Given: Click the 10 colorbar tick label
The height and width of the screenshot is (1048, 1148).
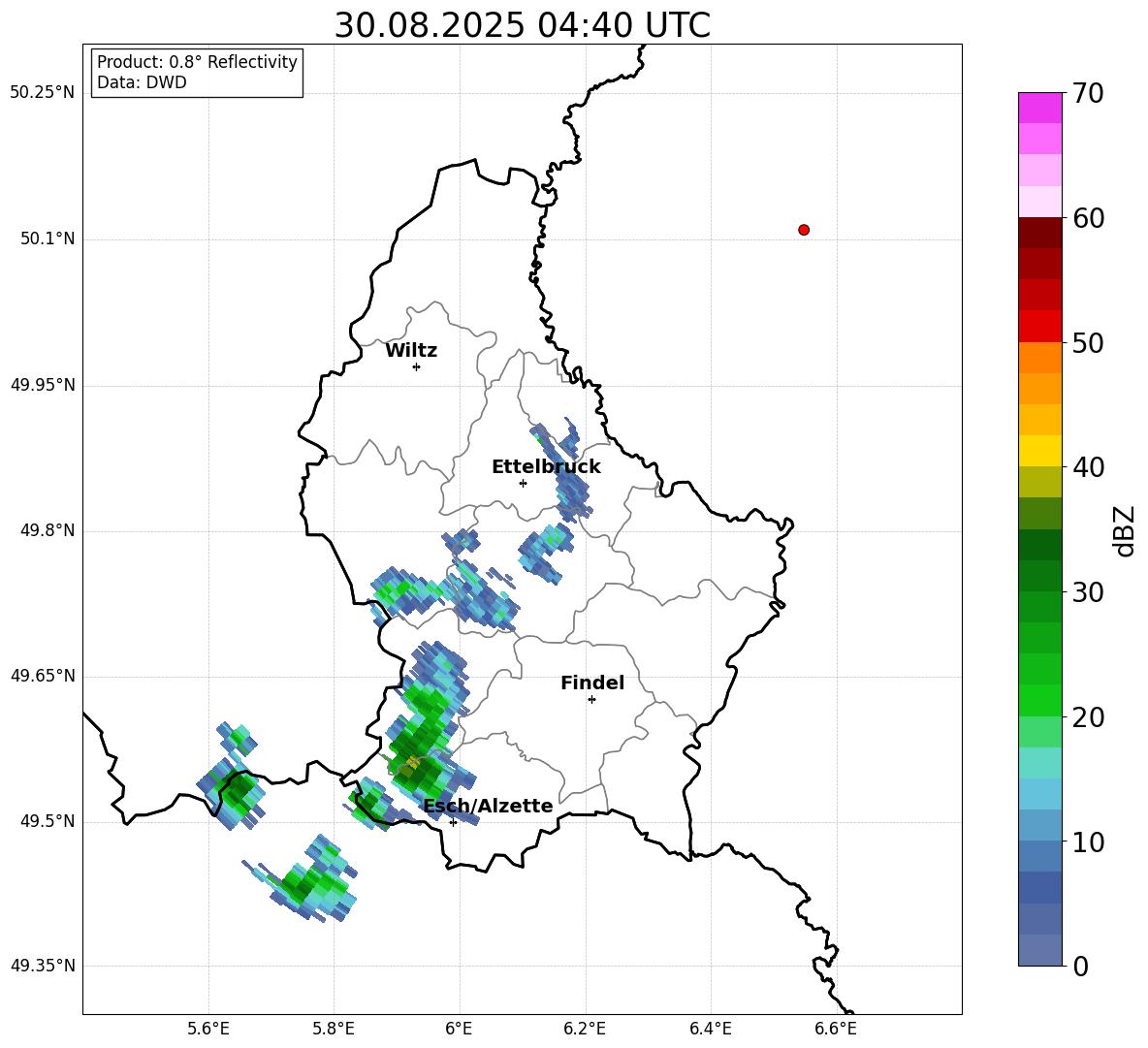Looking at the screenshot, I should click(x=1088, y=842).
